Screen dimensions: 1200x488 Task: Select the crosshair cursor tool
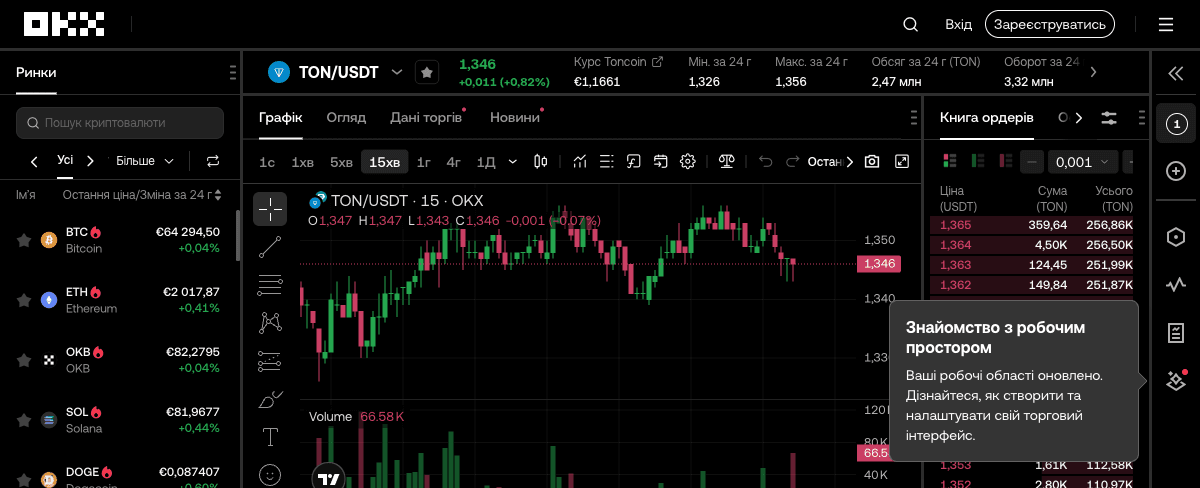coord(270,209)
